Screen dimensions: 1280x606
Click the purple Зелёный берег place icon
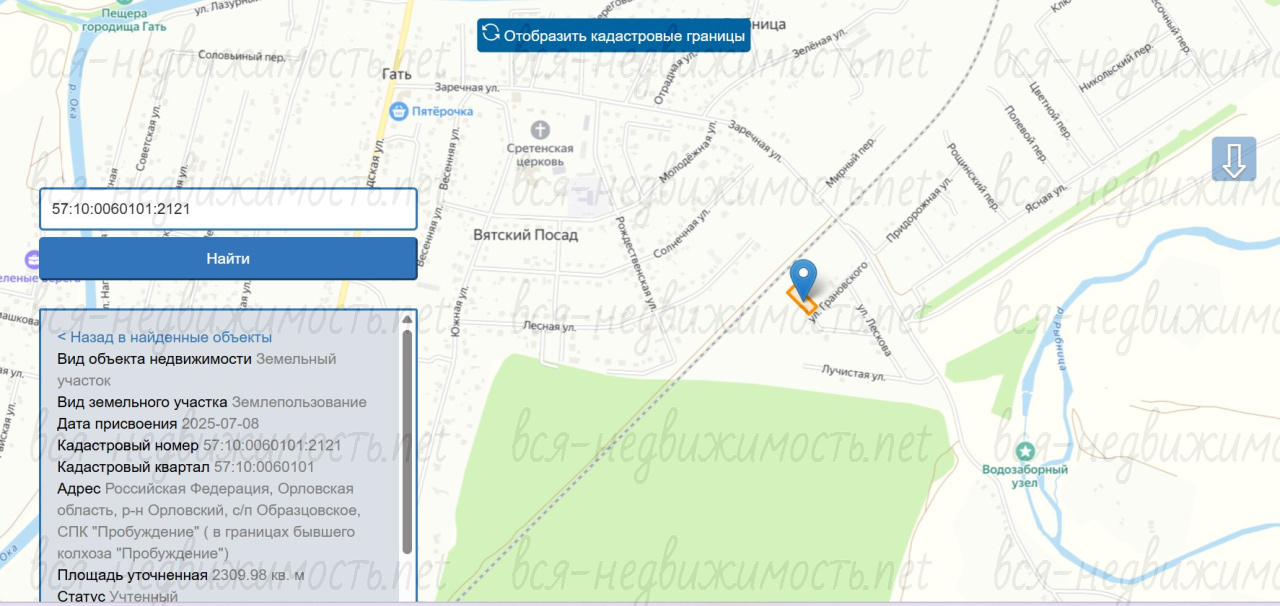click(x=33, y=260)
